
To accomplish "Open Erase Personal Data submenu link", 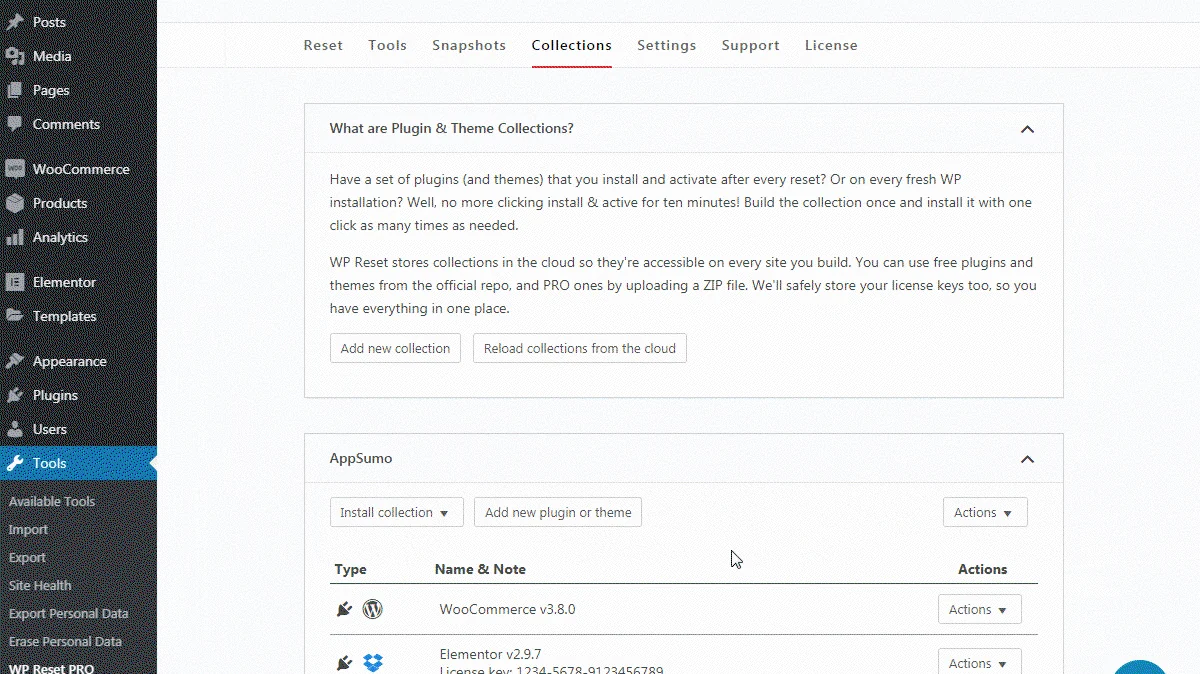I will [65, 641].
